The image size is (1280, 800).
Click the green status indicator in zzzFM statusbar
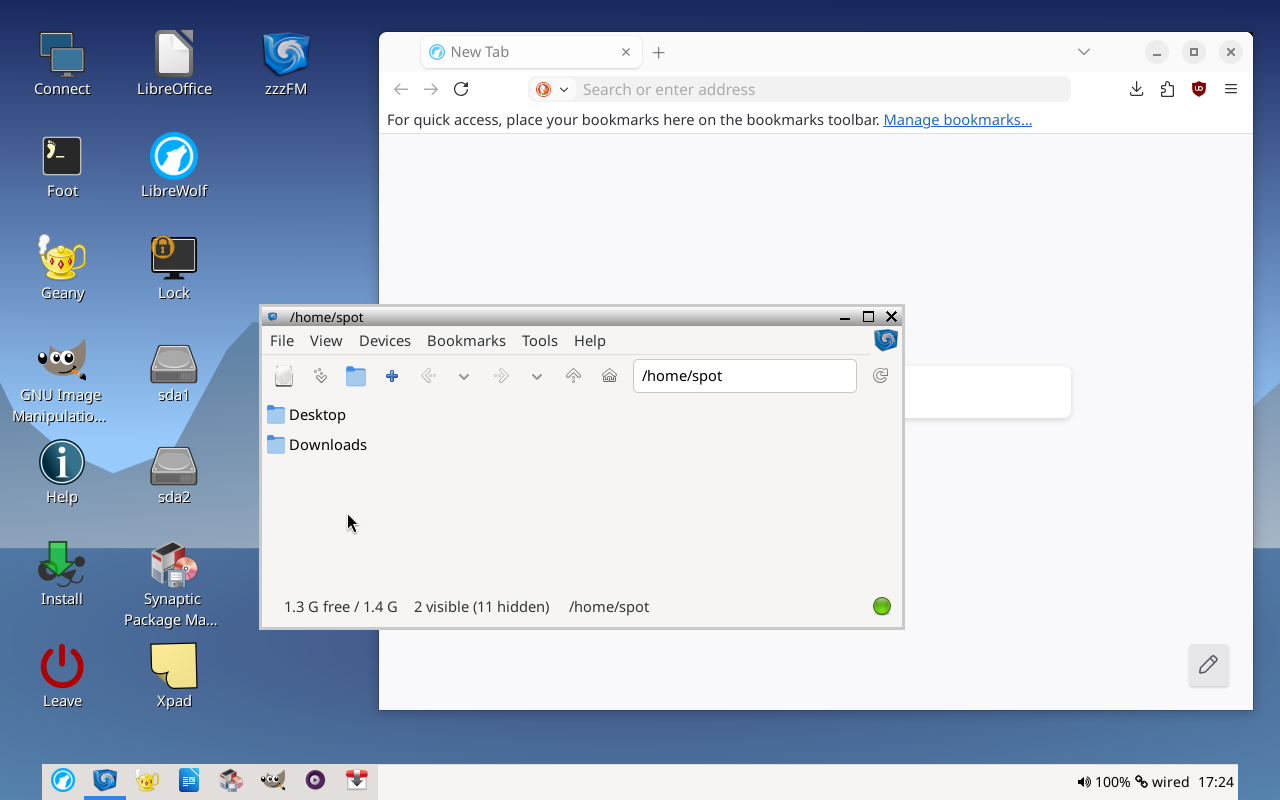[x=881, y=606]
